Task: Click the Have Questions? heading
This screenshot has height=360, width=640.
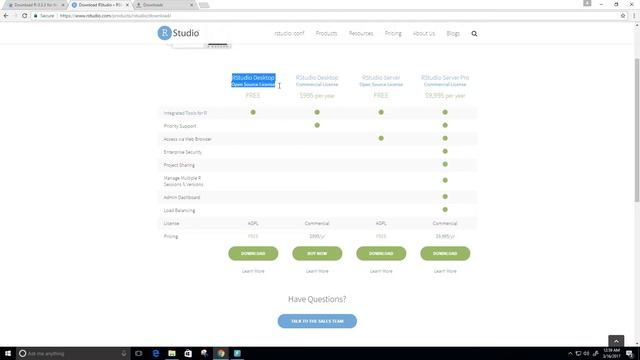Action: click(317, 299)
